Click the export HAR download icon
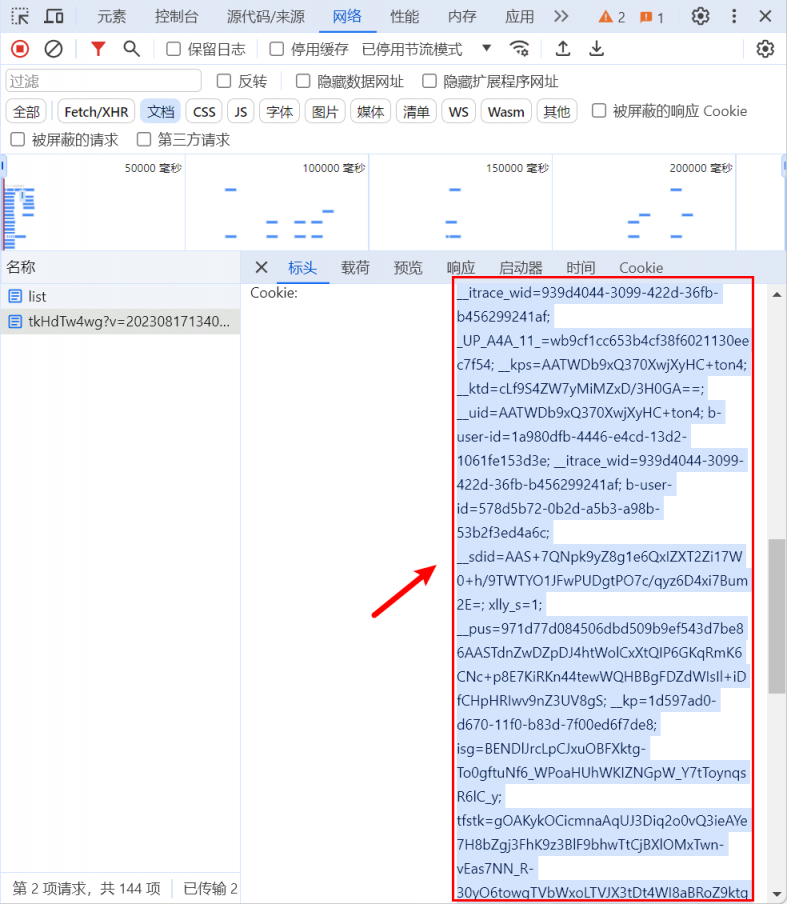The height and width of the screenshot is (904, 787). tap(596, 49)
